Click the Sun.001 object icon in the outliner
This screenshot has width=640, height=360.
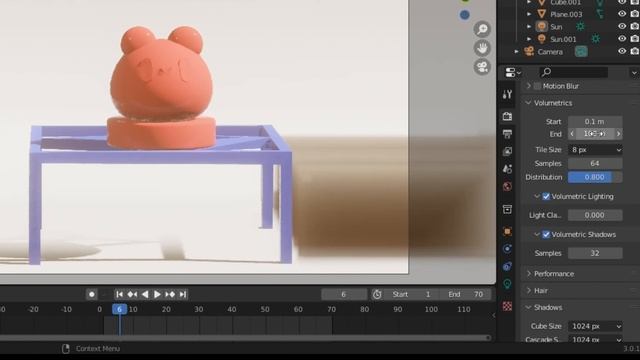coord(542,39)
